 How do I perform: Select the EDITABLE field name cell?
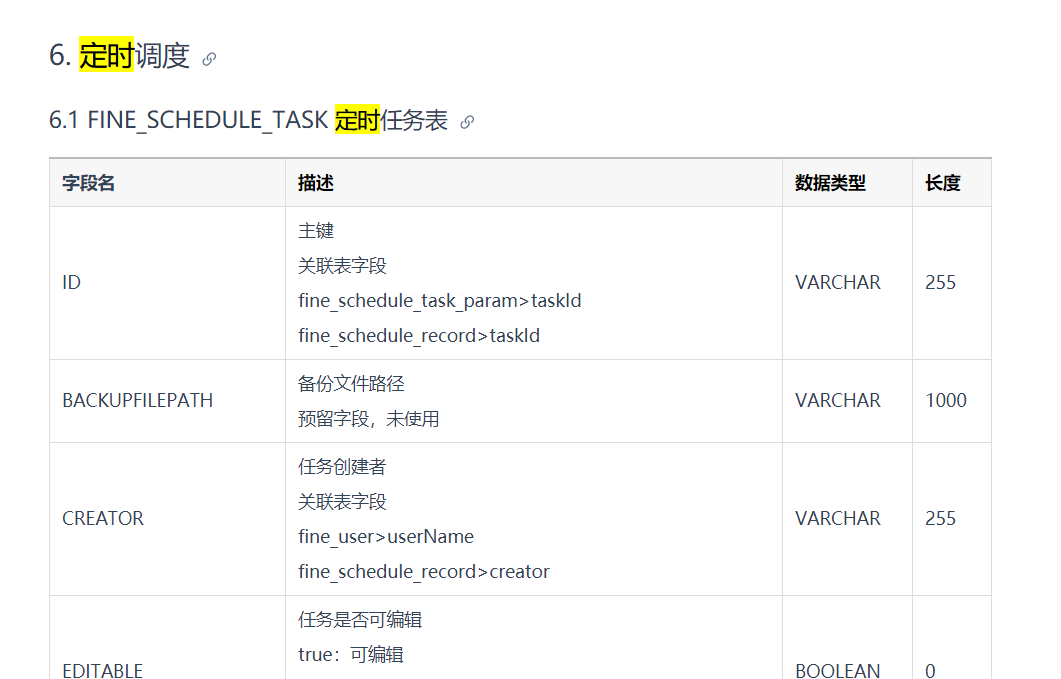[x=103, y=670]
